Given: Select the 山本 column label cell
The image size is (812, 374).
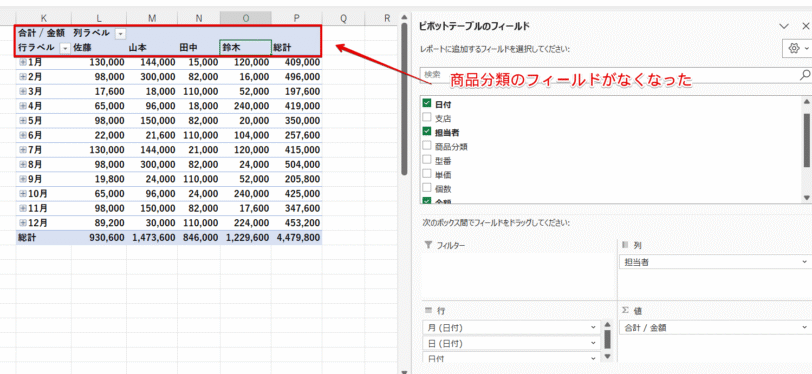Looking at the screenshot, I should click(152, 48).
